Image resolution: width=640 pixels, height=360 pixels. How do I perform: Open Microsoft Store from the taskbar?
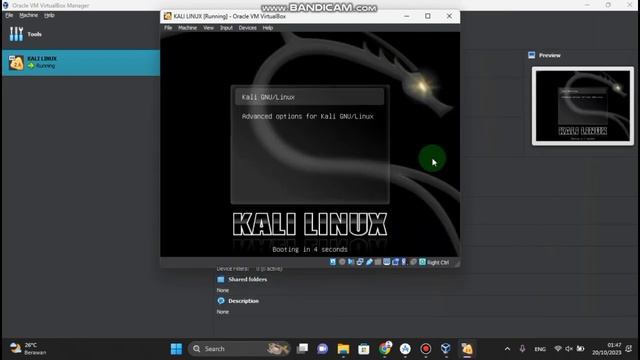[364, 349]
